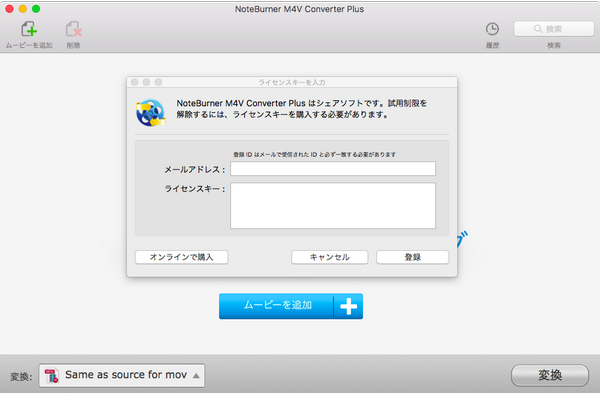Click the white plus icon on blue button

tap(349, 307)
